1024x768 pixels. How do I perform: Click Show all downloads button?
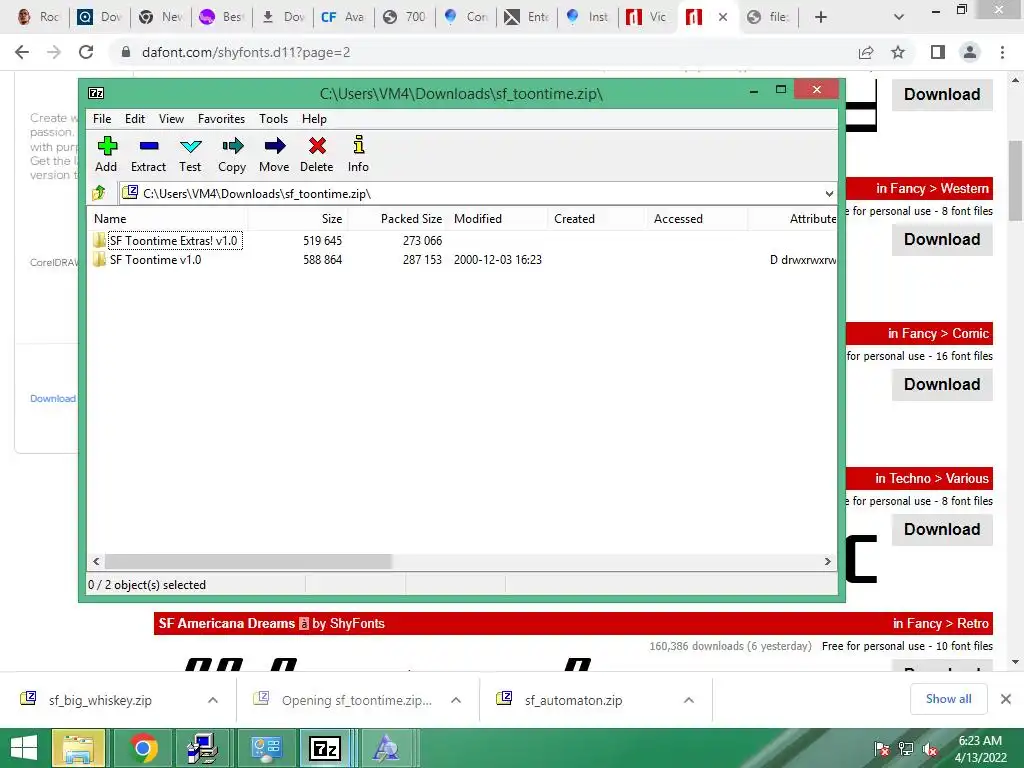pos(948,699)
